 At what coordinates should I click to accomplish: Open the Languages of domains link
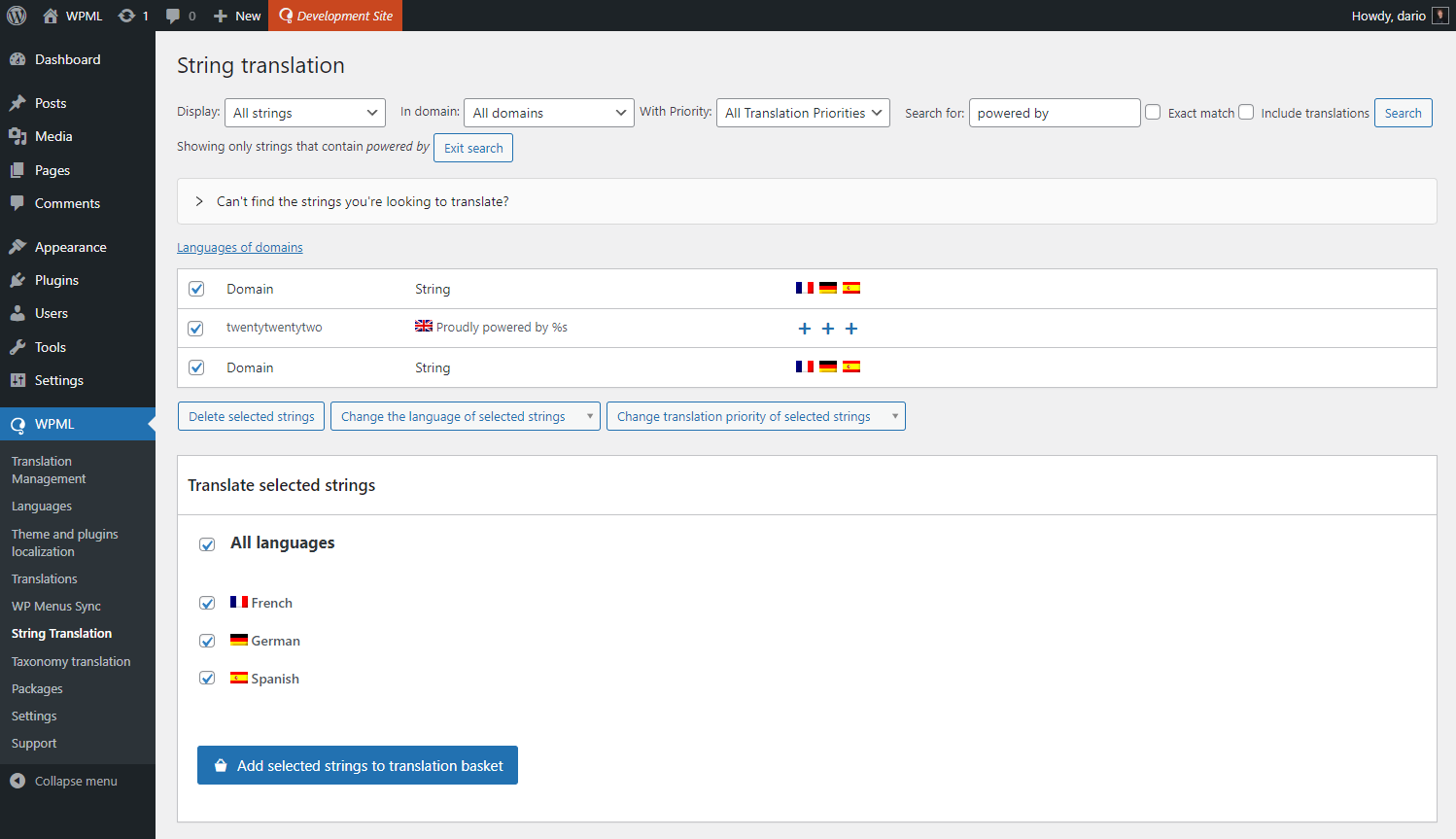click(x=239, y=248)
